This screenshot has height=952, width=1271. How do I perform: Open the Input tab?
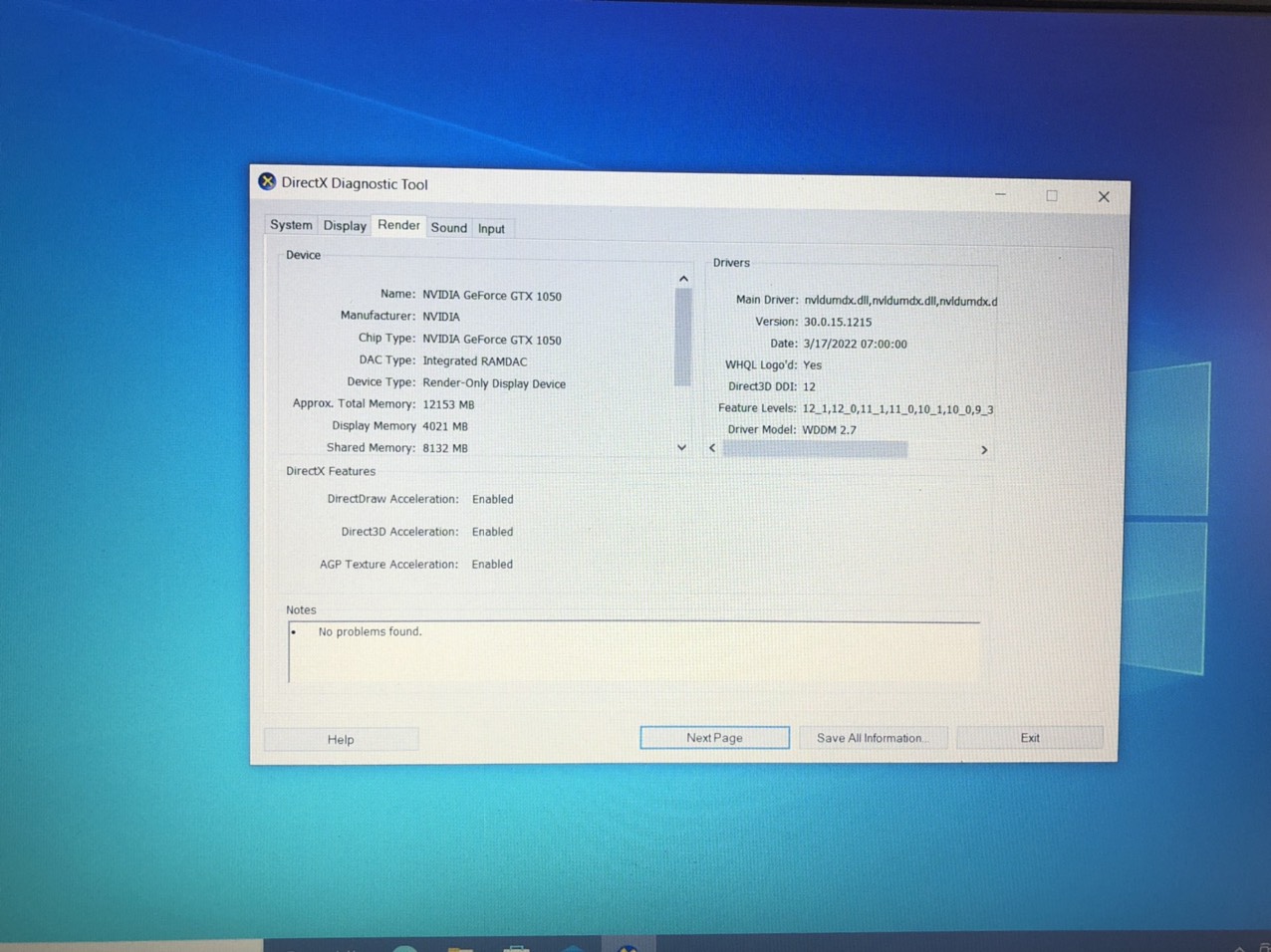(x=491, y=229)
